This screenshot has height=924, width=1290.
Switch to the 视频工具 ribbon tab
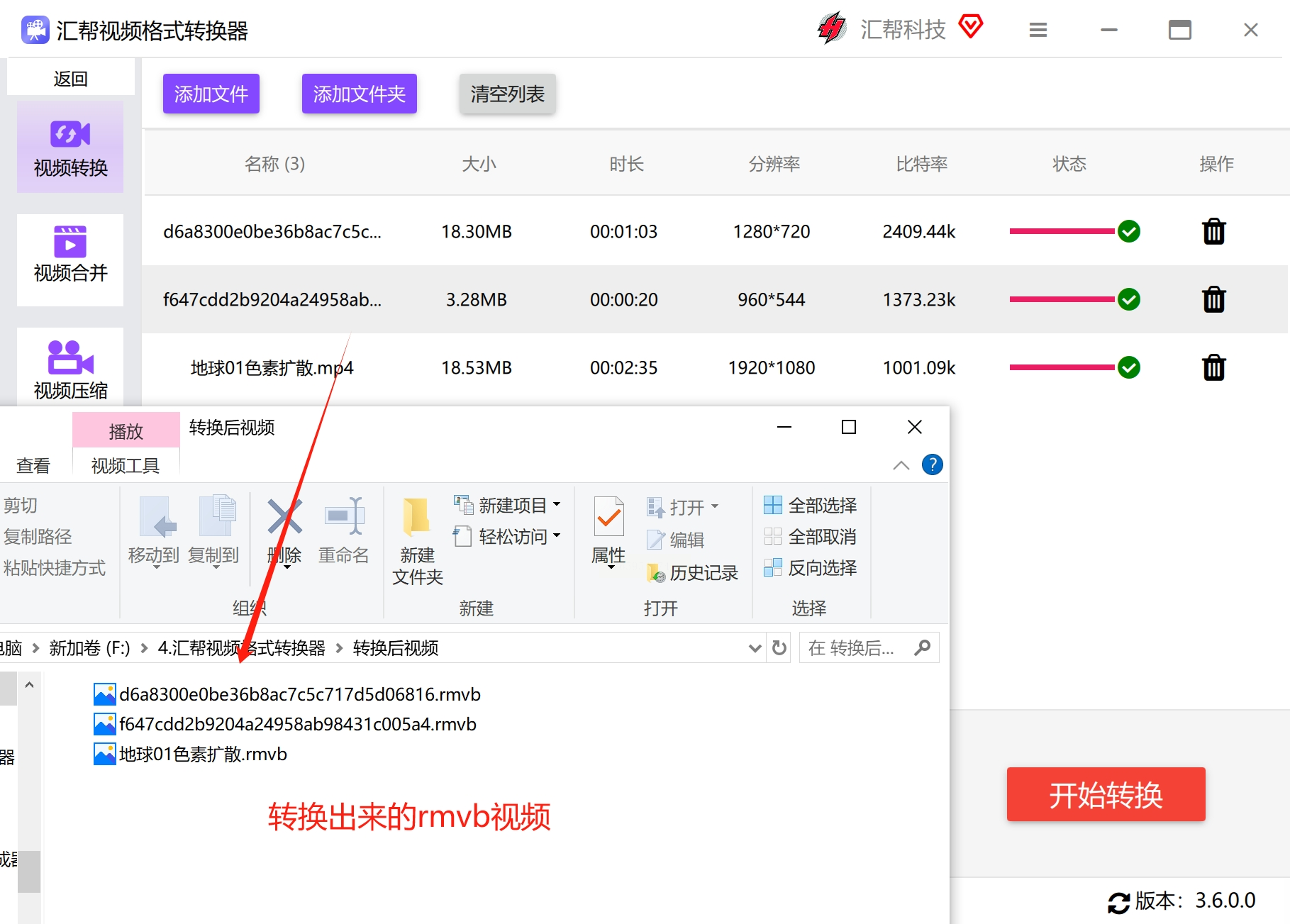tap(126, 465)
